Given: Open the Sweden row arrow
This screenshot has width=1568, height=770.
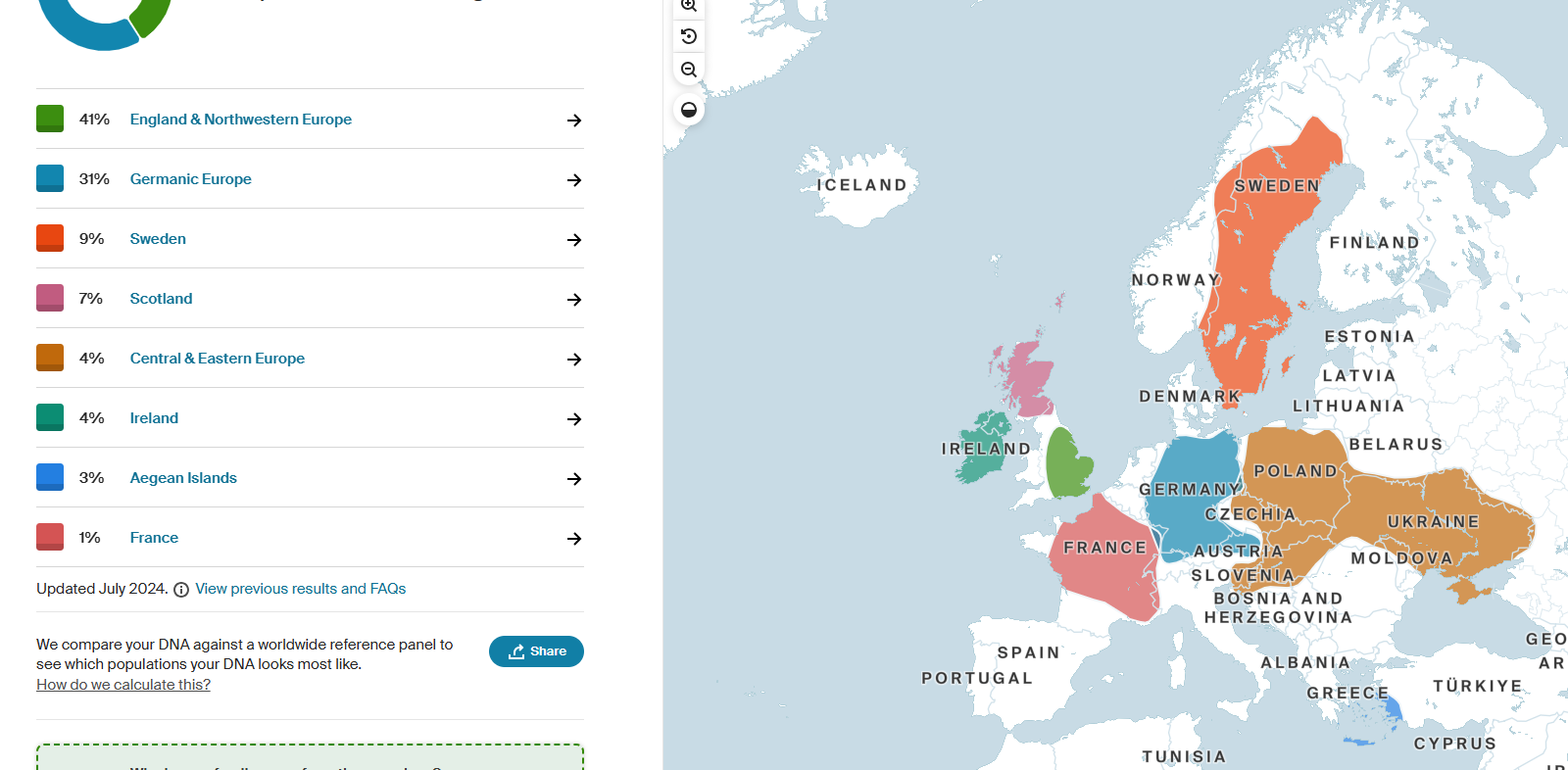Looking at the screenshot, I should (574, 240).
